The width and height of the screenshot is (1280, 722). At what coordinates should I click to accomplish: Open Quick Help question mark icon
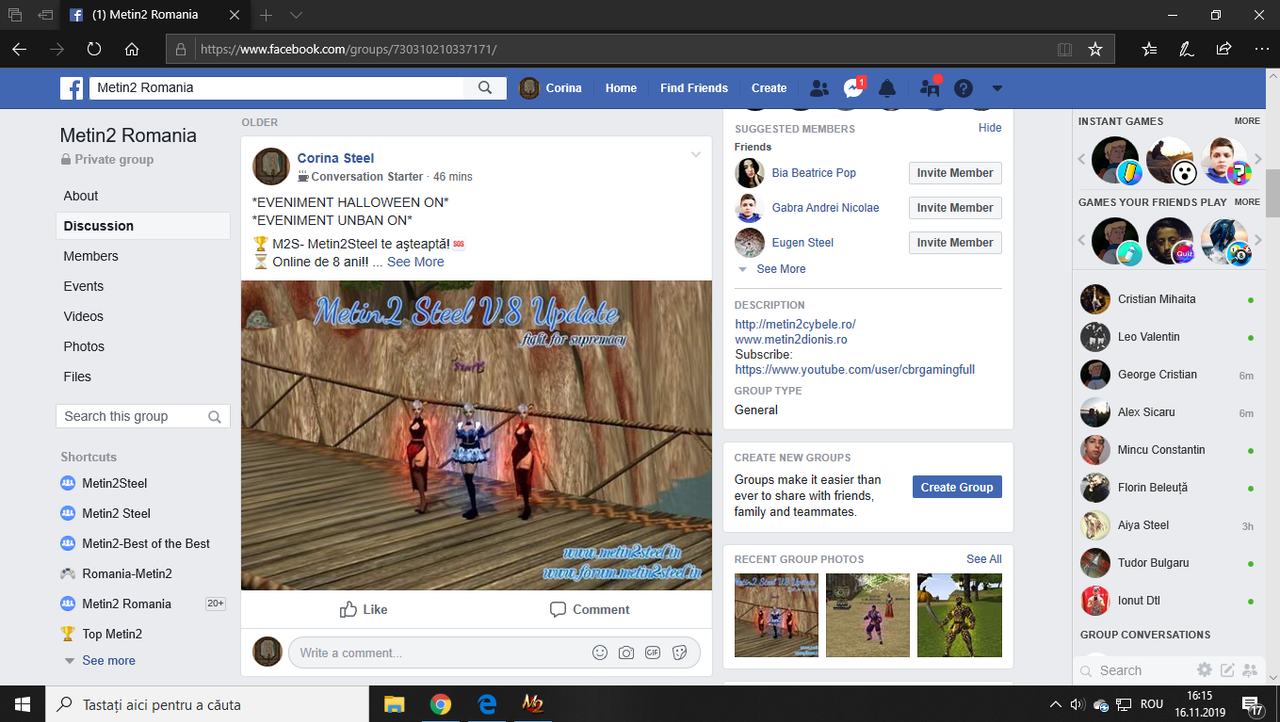click(963, 88)
